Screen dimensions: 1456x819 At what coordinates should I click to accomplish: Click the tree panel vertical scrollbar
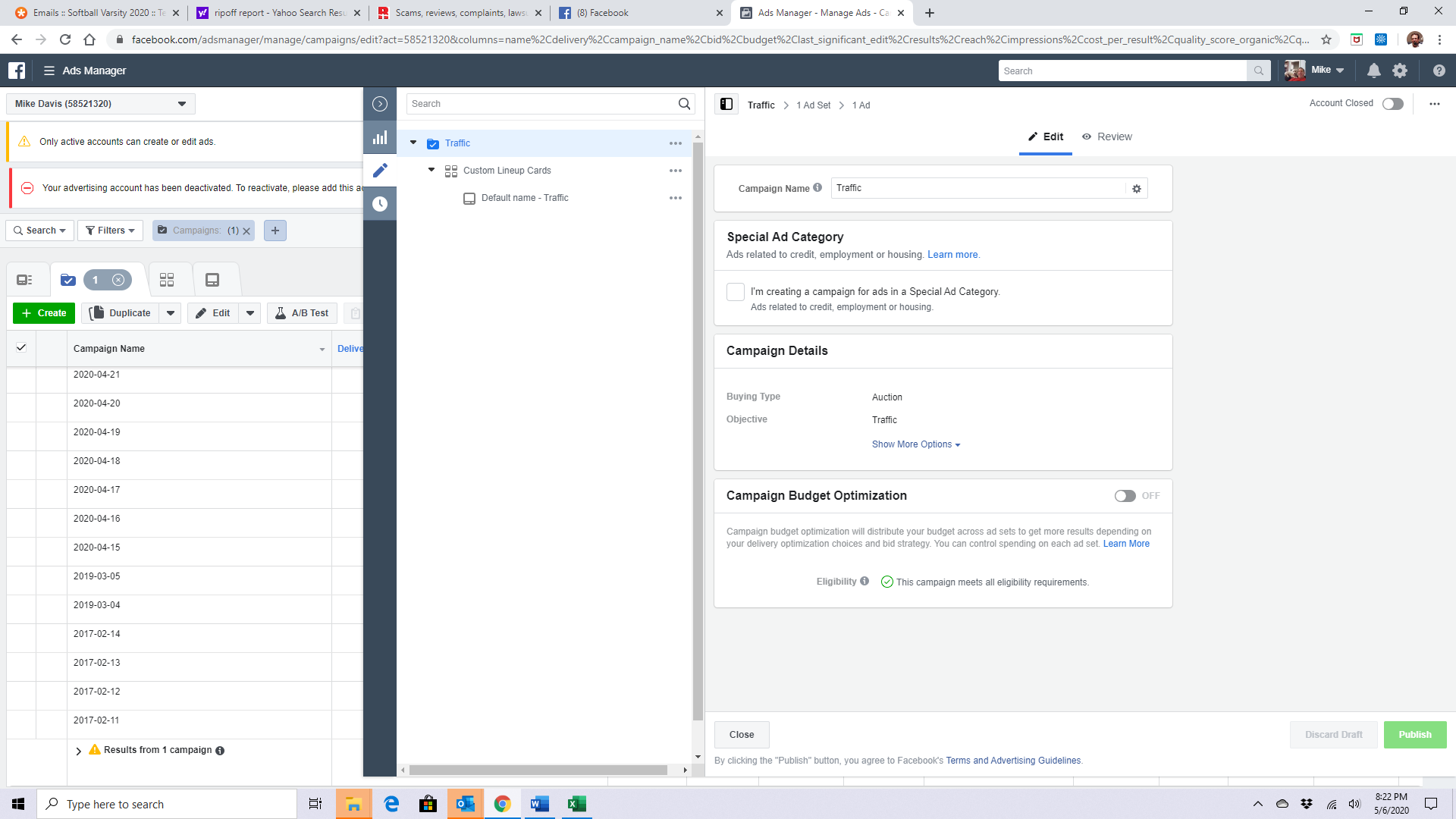[x=698, y=432]
